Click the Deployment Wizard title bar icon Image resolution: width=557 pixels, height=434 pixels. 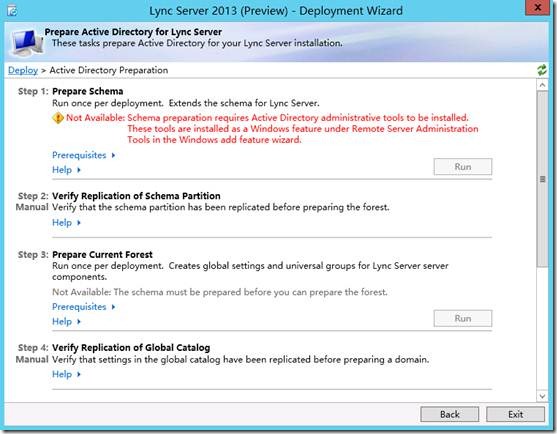12,11
